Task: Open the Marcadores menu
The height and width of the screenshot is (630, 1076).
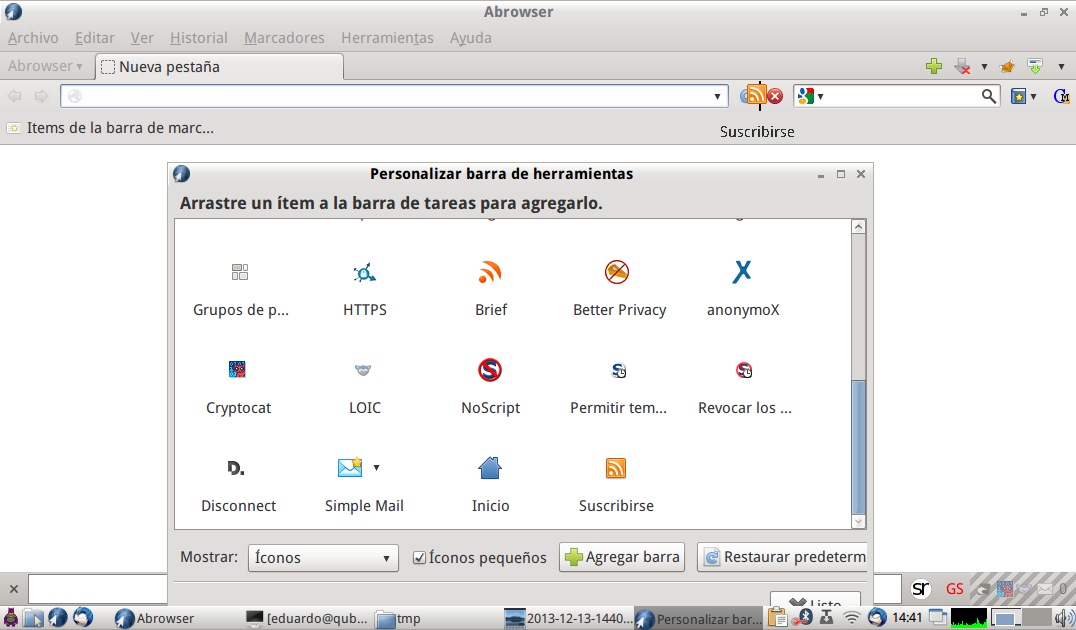Action: (x=284, y=38)
